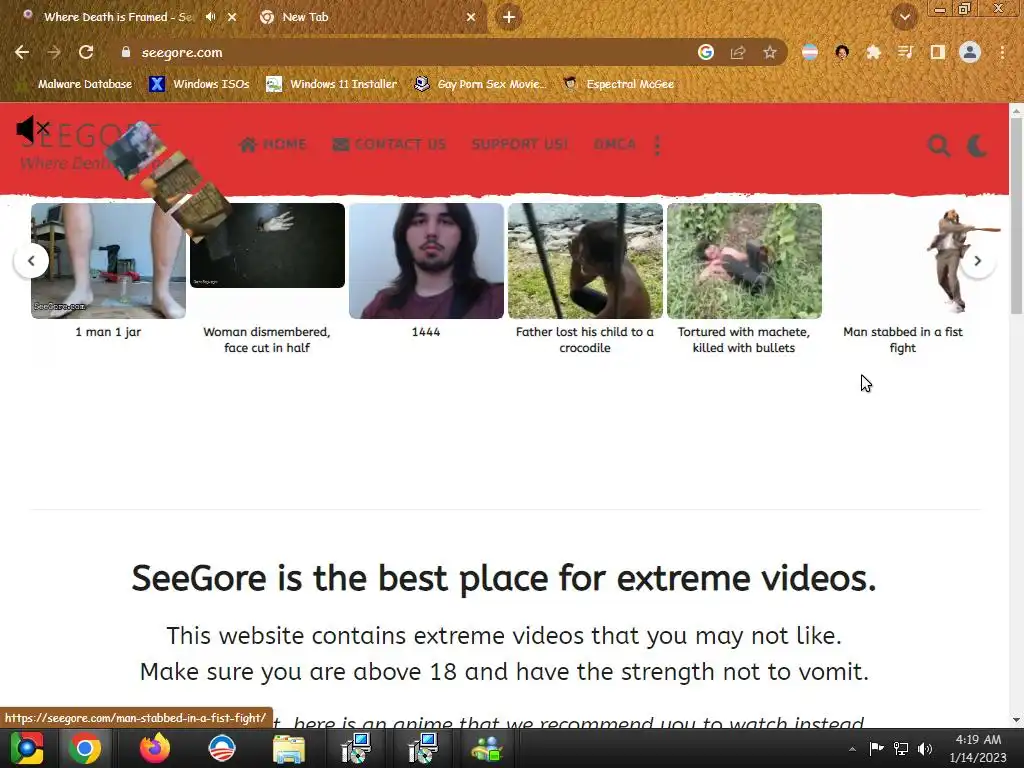Open the volume speaker tray icon
This screenshot has width=1024, height=768.
click(x=925, y=748)
